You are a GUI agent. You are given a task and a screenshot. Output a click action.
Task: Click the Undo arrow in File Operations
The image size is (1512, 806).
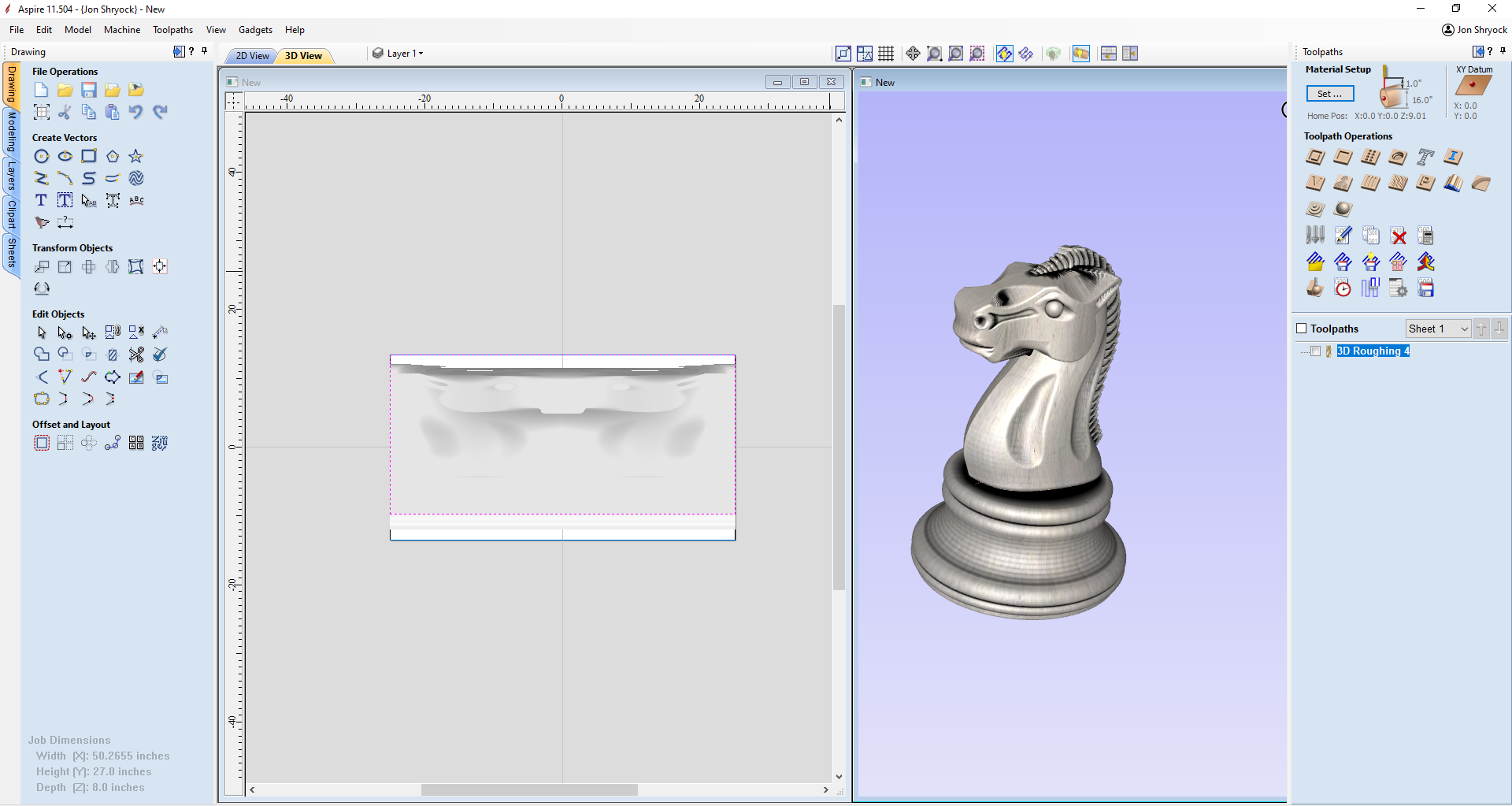pyautogui.click(x=136, y=112)
